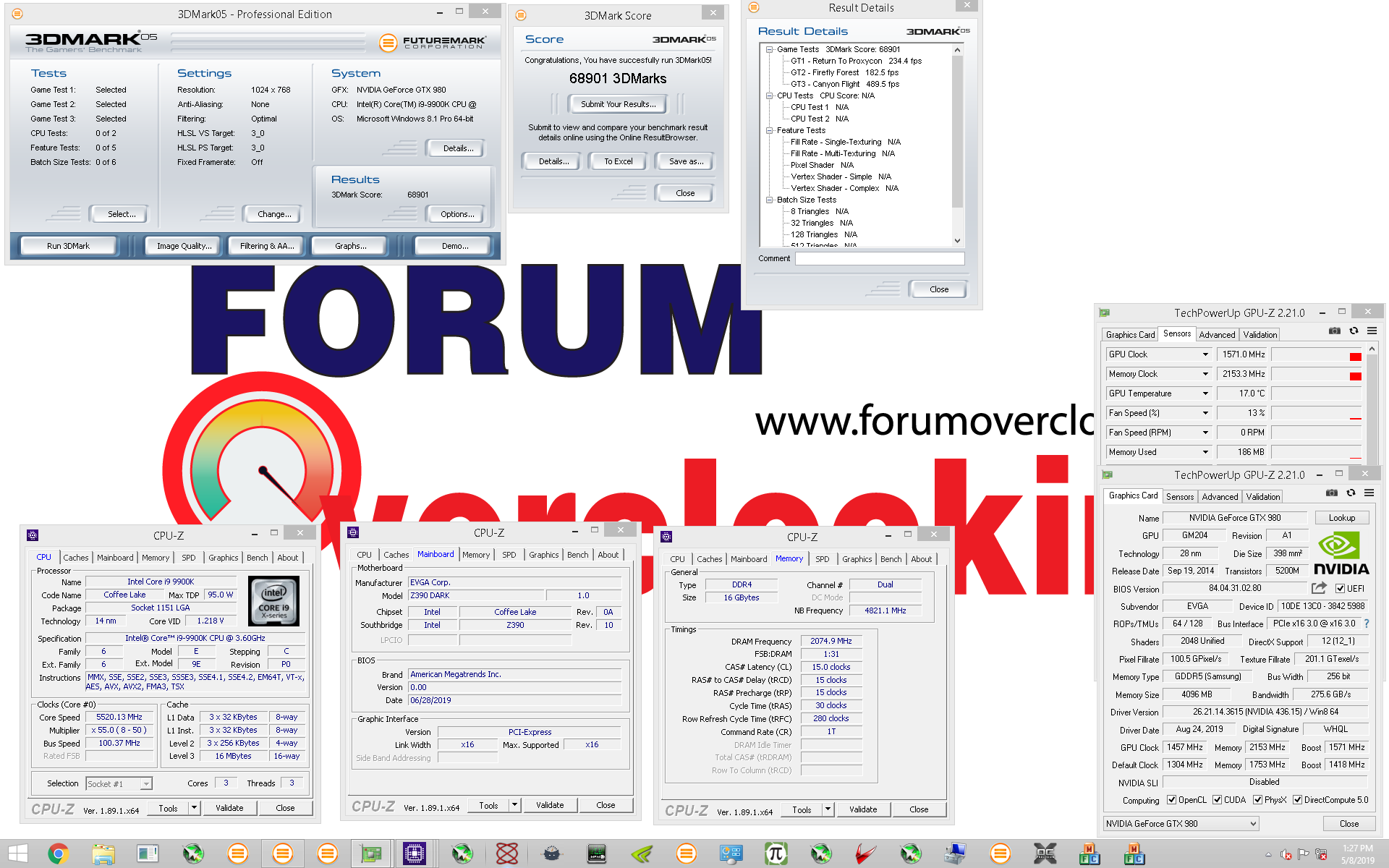
Task: Collapse Feature Tests tree node
Action: click(x=770, y=130)
